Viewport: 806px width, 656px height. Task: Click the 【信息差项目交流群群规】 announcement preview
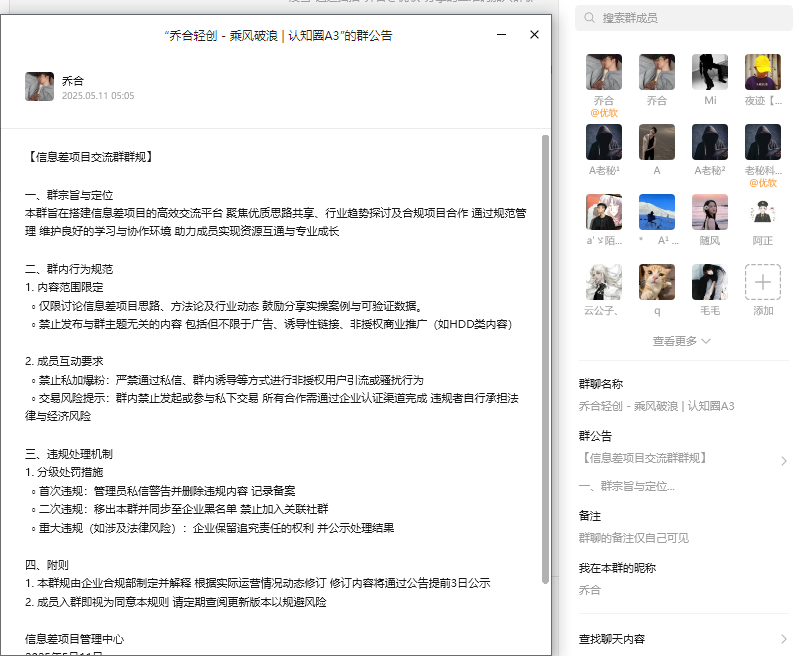pos(643,458)
